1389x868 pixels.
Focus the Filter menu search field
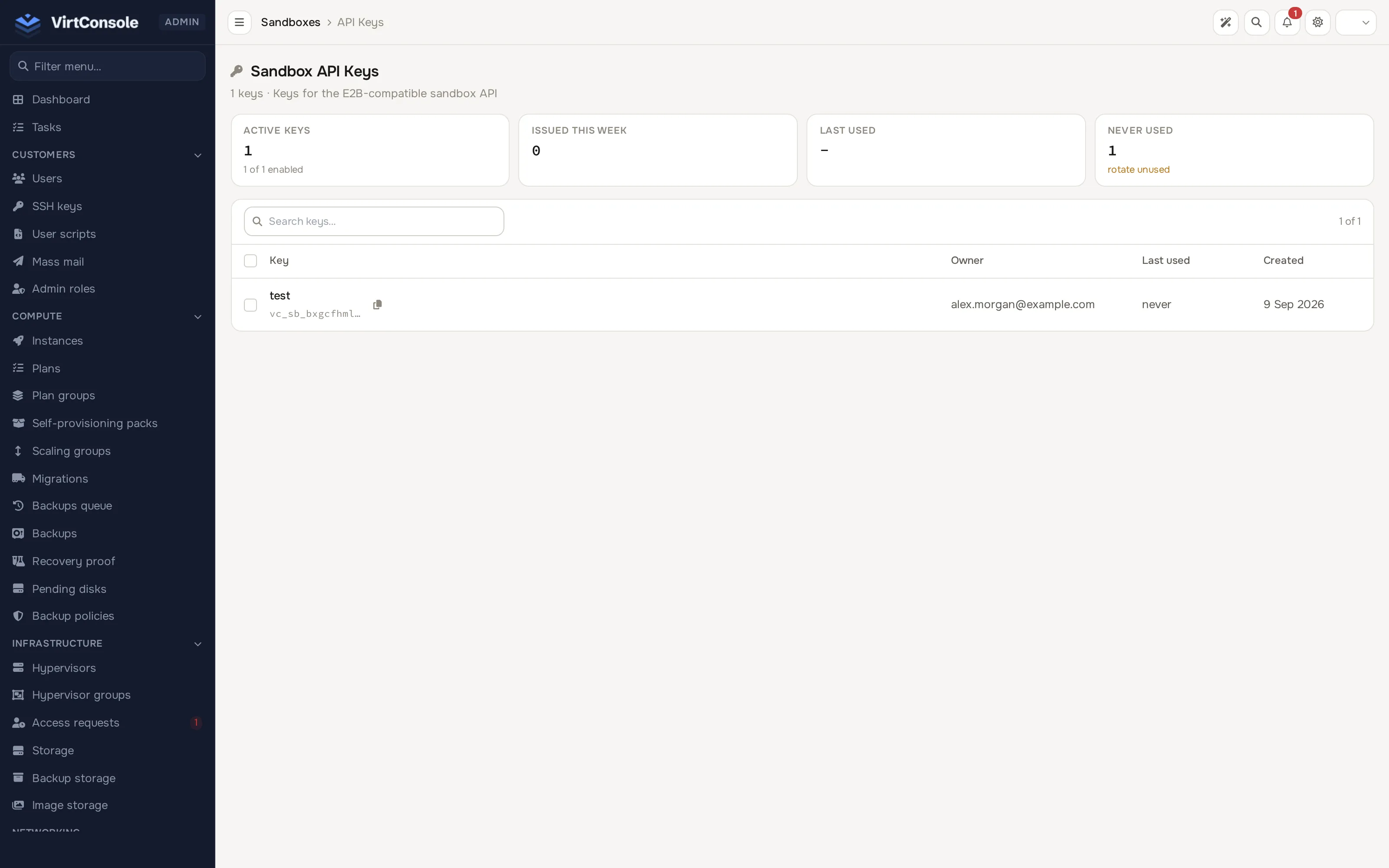pos(107,66)
